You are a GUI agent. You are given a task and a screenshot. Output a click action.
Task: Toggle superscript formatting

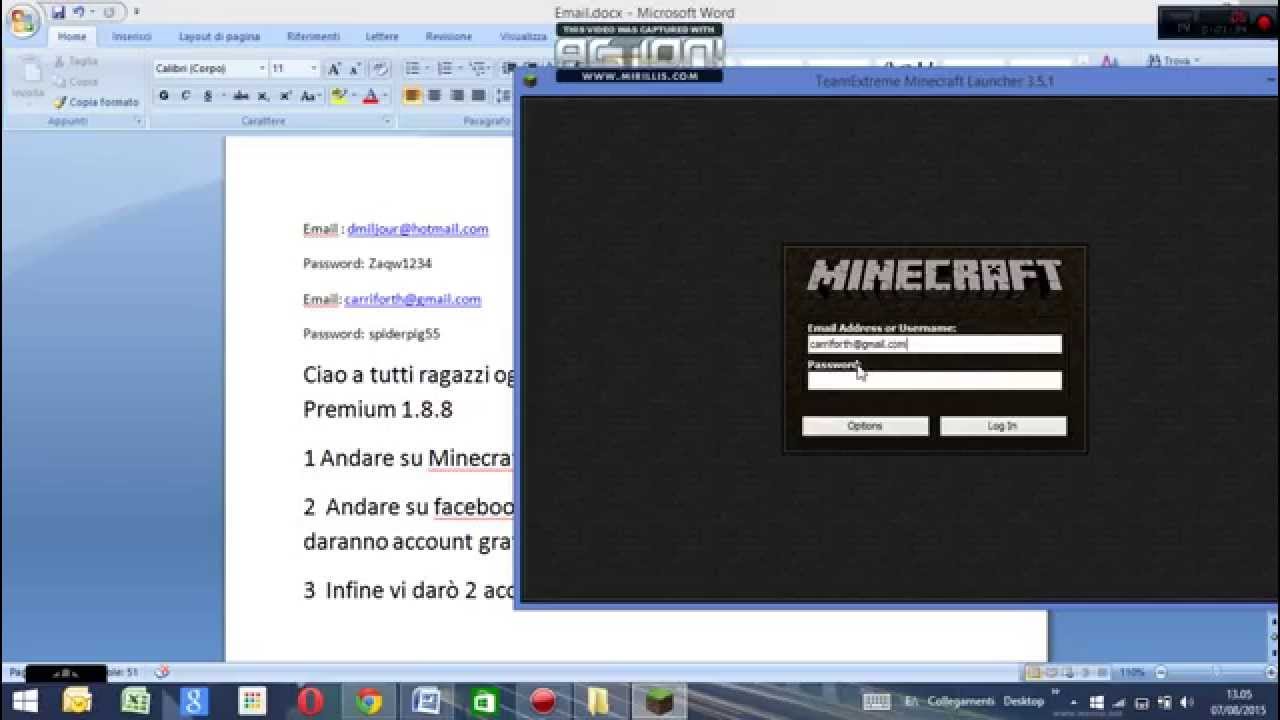[x=285, y=96]
